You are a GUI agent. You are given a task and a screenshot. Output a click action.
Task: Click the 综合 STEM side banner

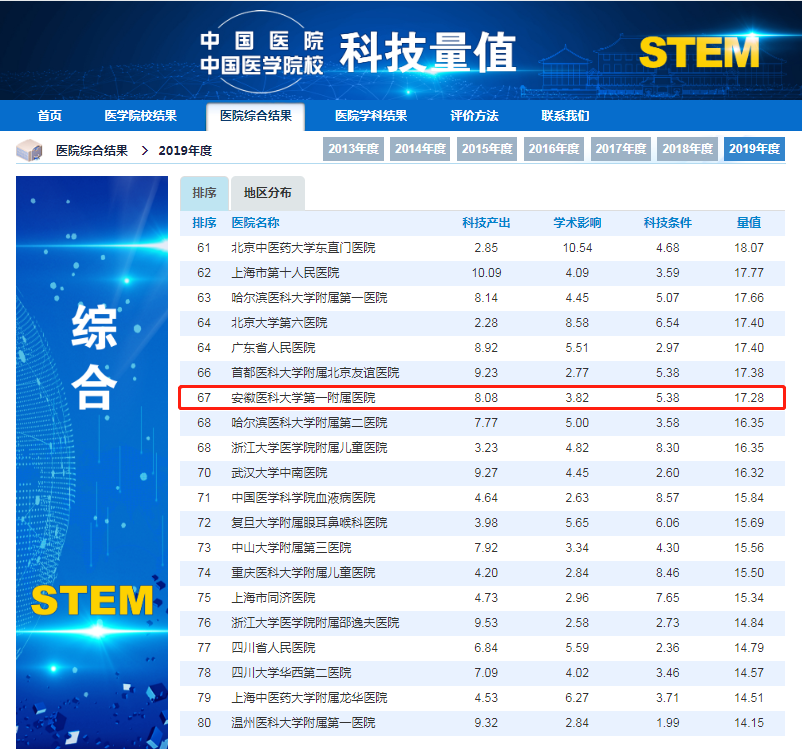92,460
